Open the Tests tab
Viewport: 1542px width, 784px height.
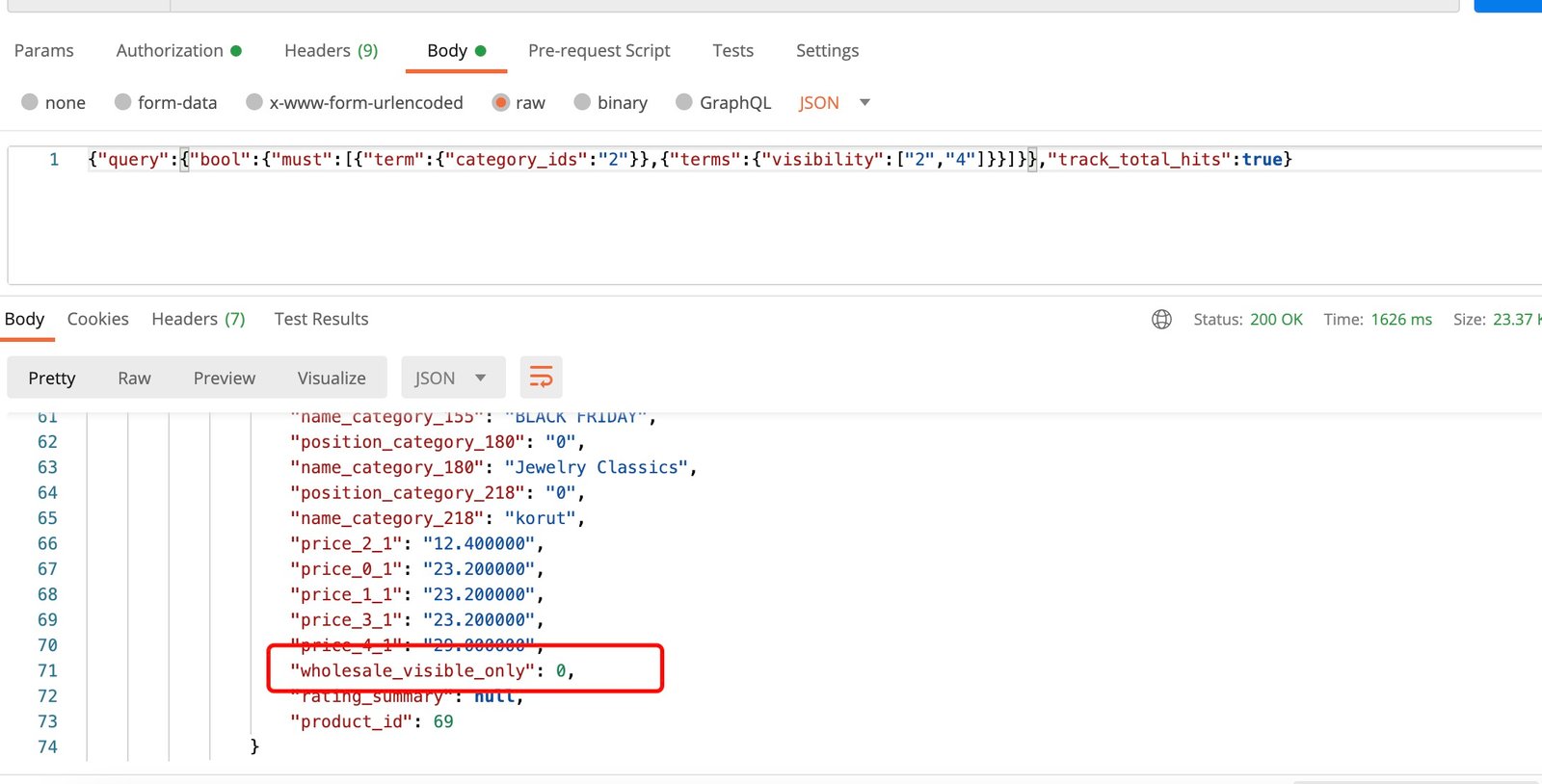pyautogui.click(x=732, y=51)
